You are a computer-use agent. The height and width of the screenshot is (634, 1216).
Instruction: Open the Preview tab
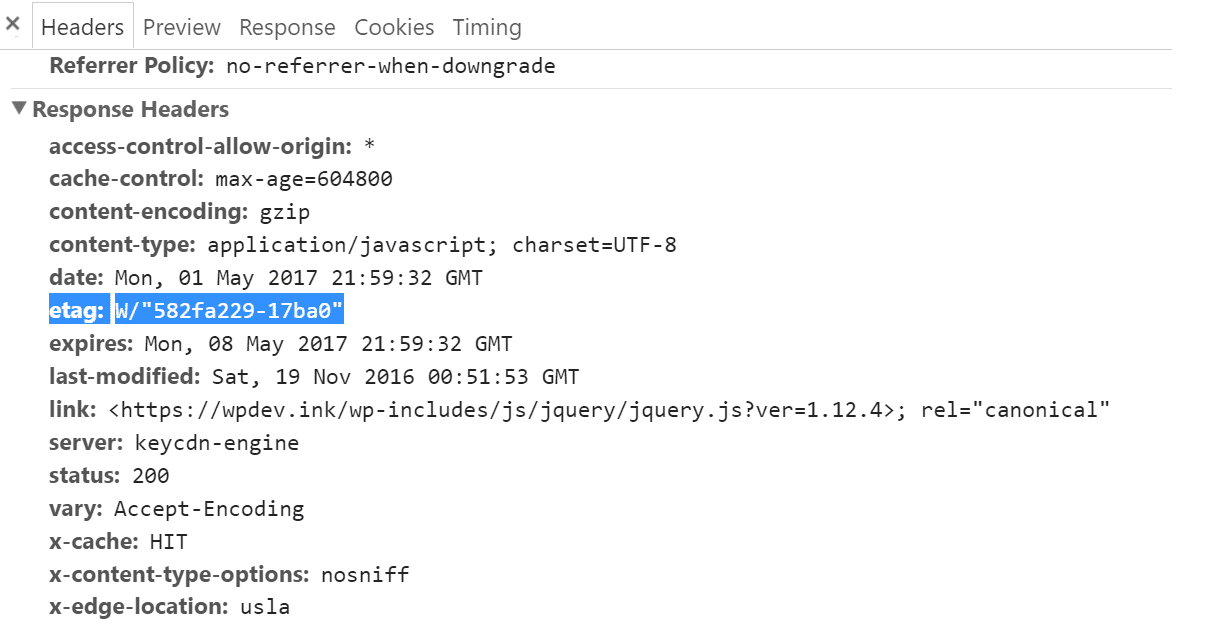coord(182,27)
